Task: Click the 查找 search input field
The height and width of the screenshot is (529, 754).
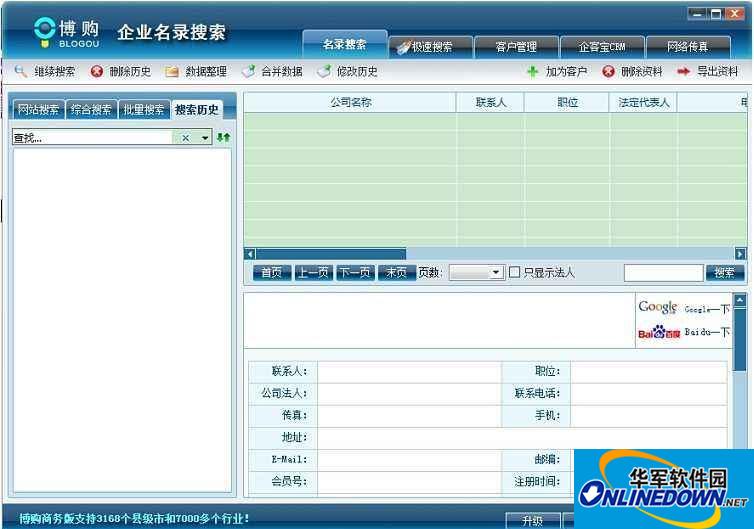Action: coord(91,138)
